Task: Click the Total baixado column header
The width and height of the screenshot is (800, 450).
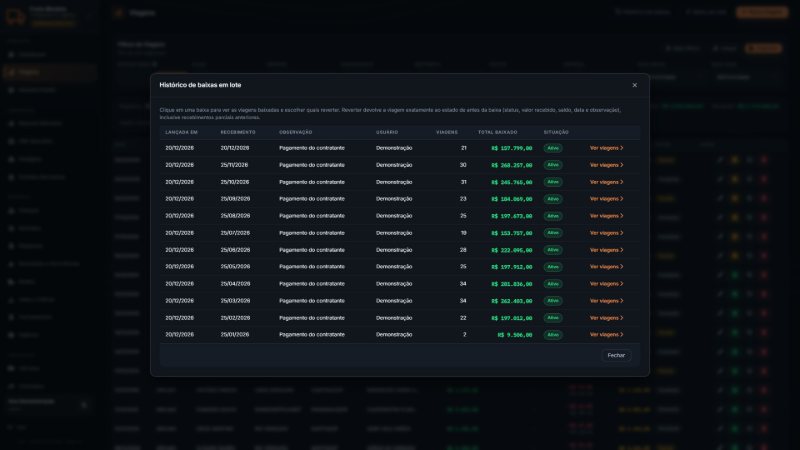Action: click(x=497, y=132)
